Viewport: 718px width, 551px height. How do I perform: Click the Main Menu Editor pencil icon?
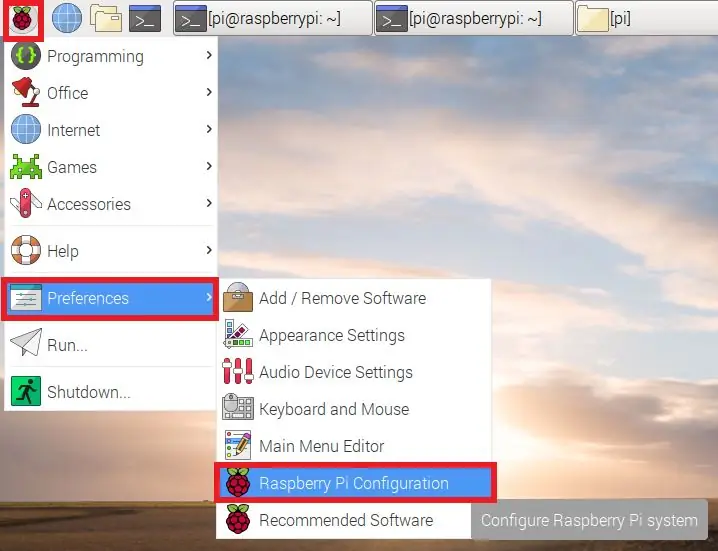tap(238, 445)
